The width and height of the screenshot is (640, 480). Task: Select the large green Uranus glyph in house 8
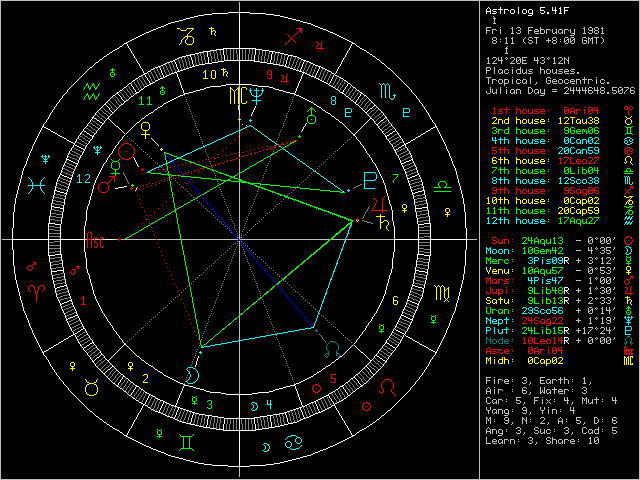[x=311, y=116]
